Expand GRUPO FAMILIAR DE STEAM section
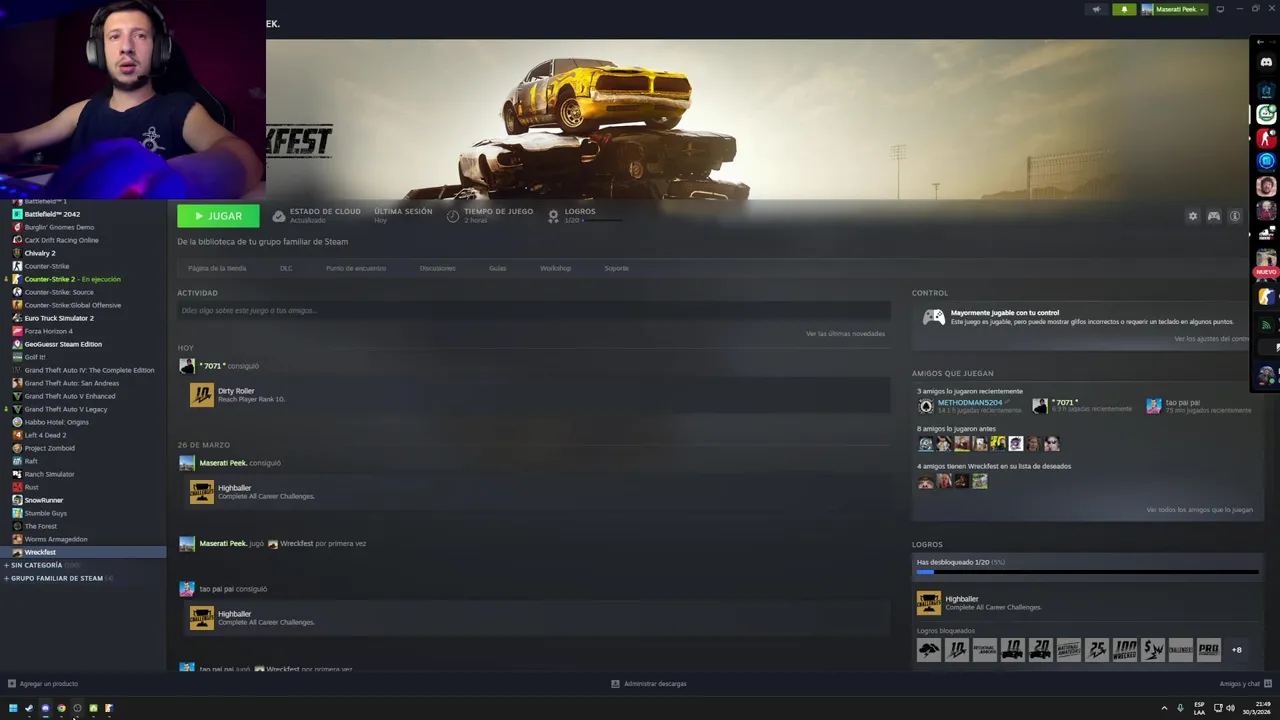 57,578
